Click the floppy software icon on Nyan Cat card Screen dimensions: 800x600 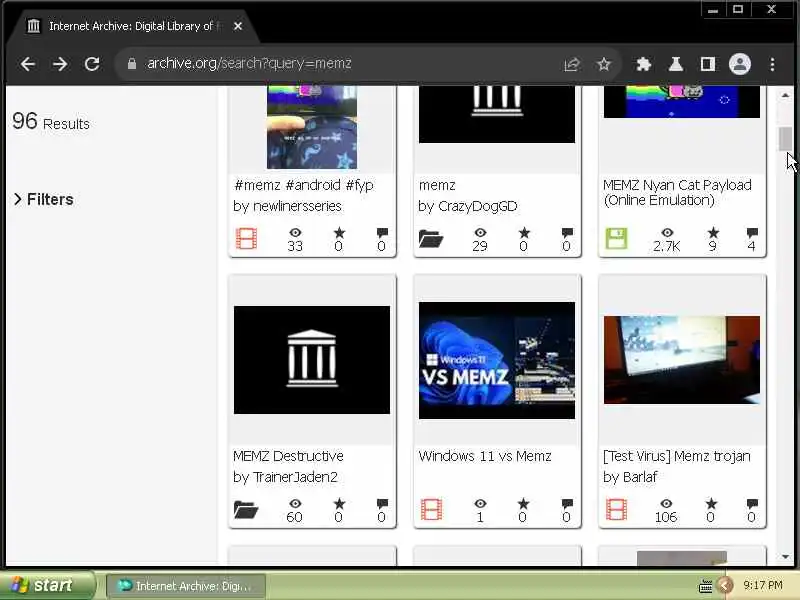coord(616,239)
